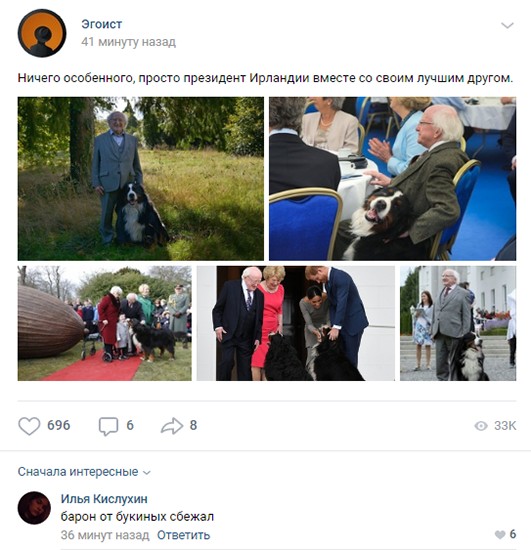Screen dimensions: 531x550
Task: Click the views eye icon
Action: coord(481,426)
